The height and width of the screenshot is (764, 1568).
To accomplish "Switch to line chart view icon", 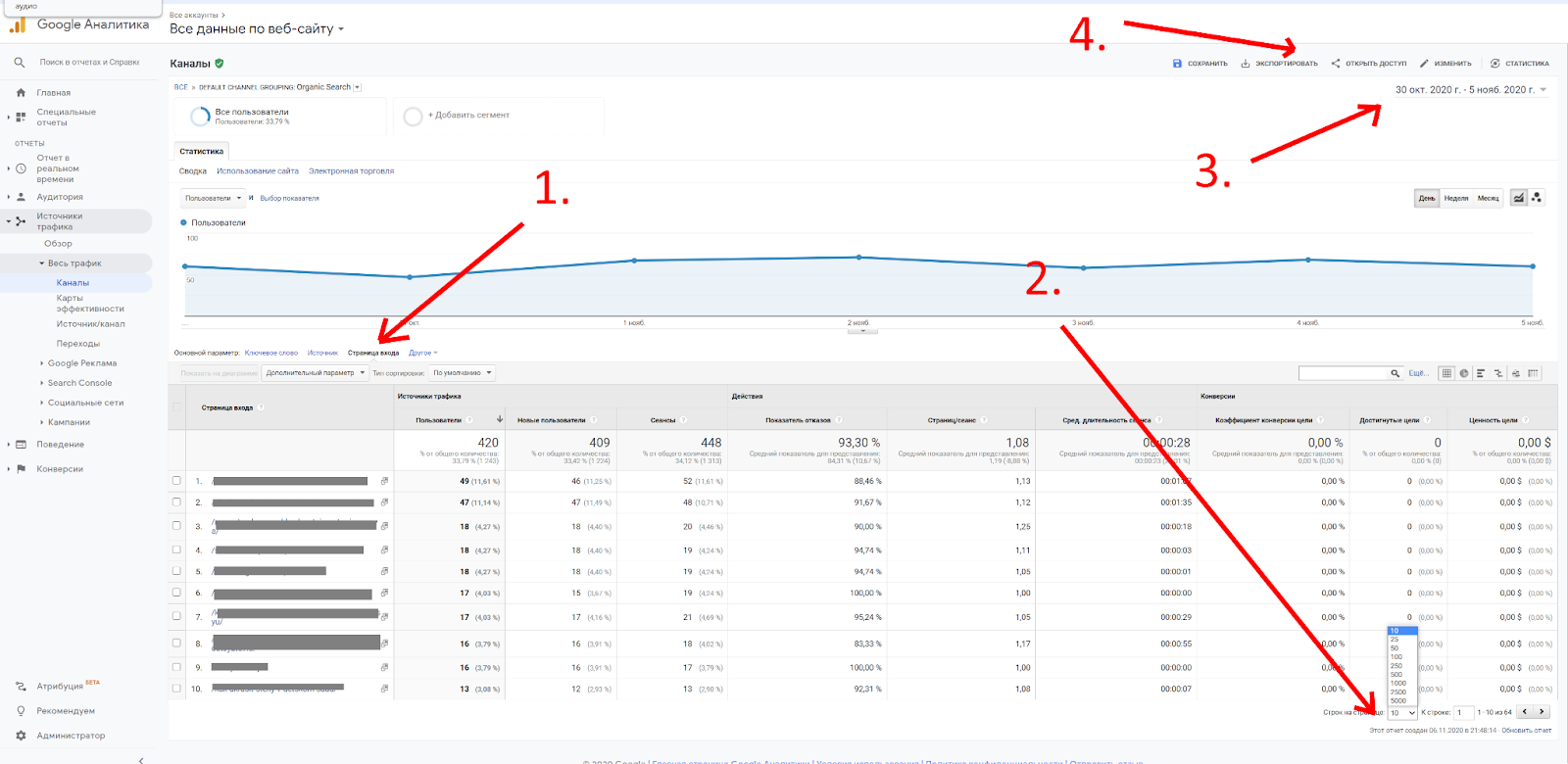I will 1519,198.
